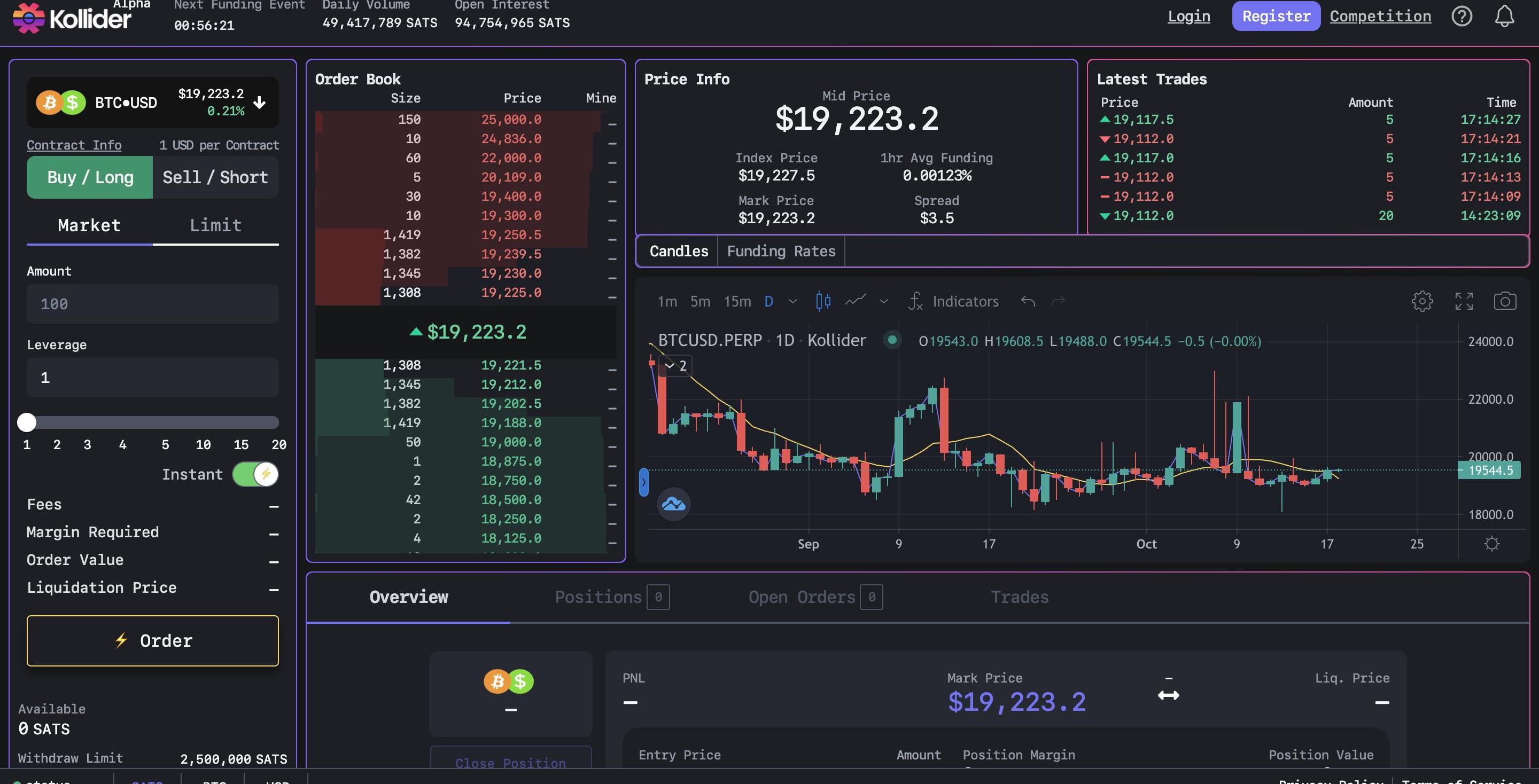The width and height of the screenshot is (1539, 784).
Task: Click the Register button
Action: 1276,16
